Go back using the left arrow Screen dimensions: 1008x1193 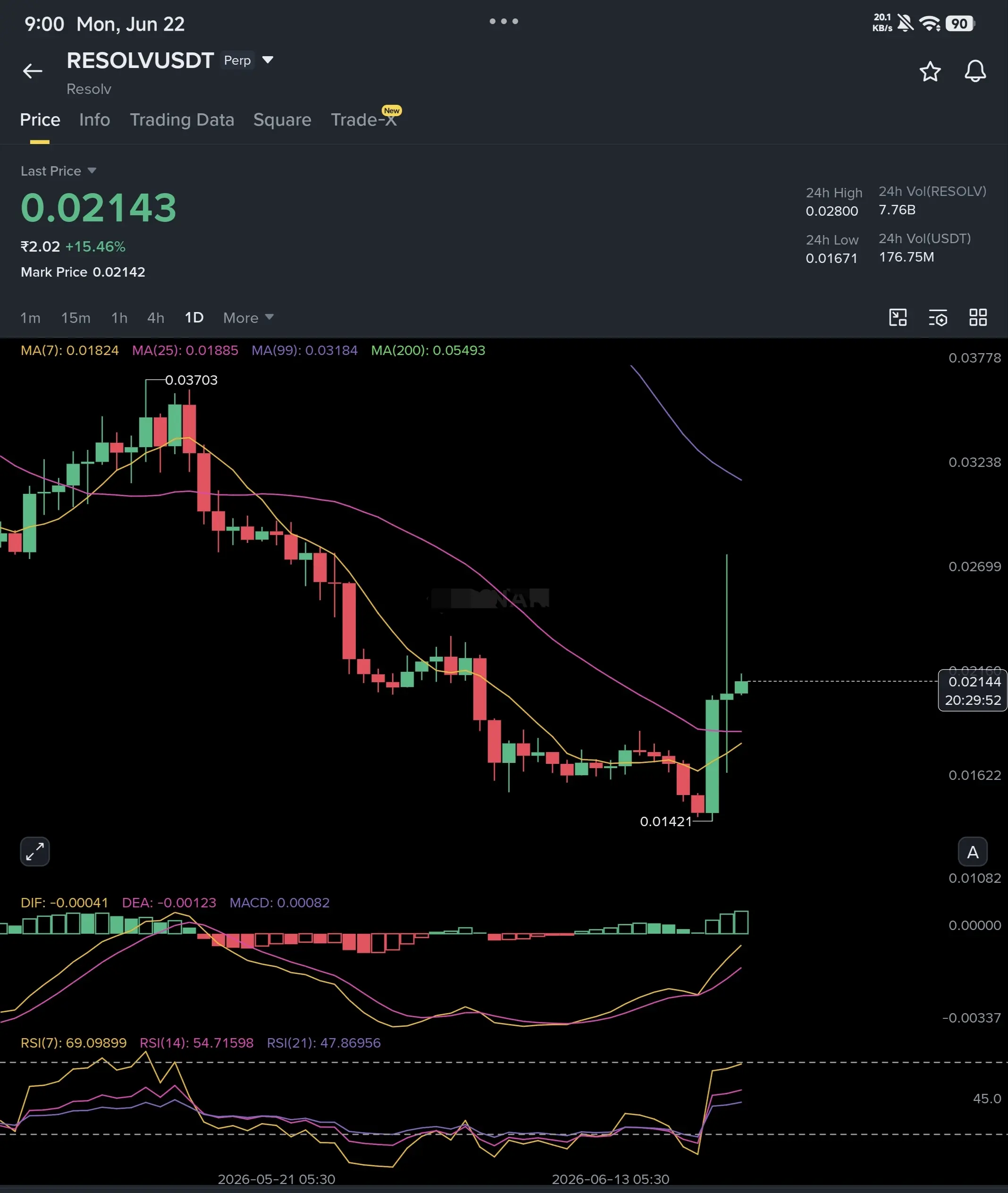click(33, 71)
